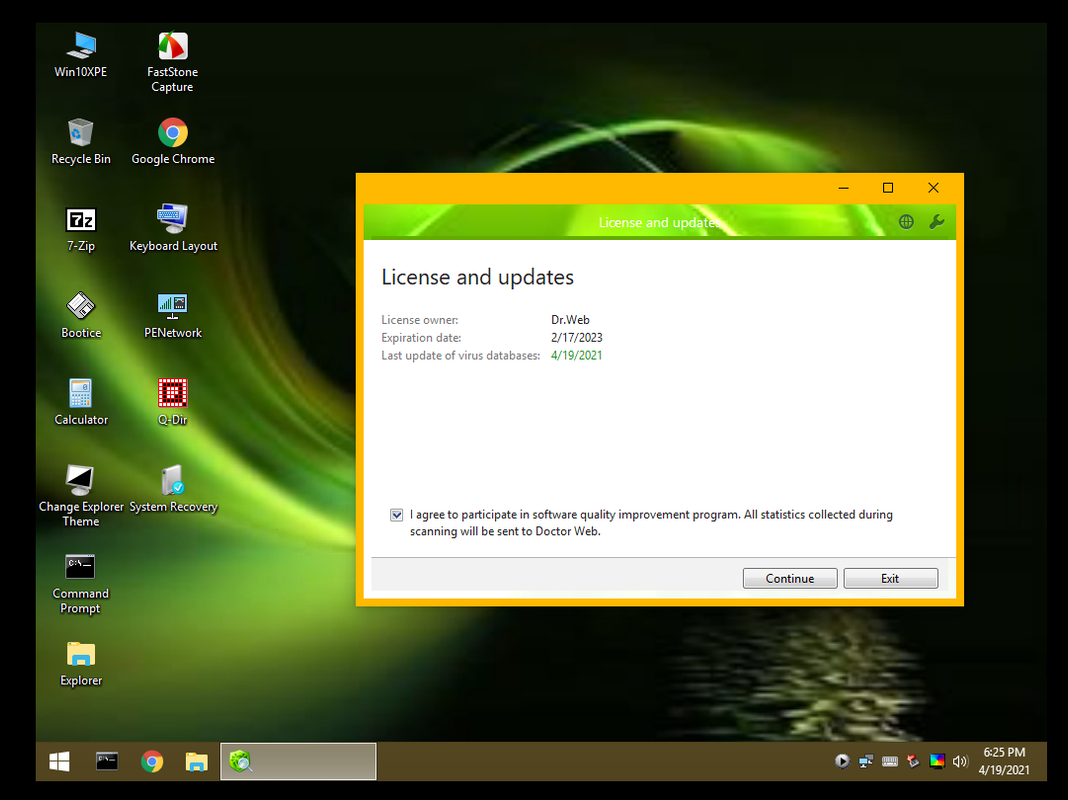Select Dr.Web scanner taskbar button
The image size is (1068, 800).
(x=298, y=761)
